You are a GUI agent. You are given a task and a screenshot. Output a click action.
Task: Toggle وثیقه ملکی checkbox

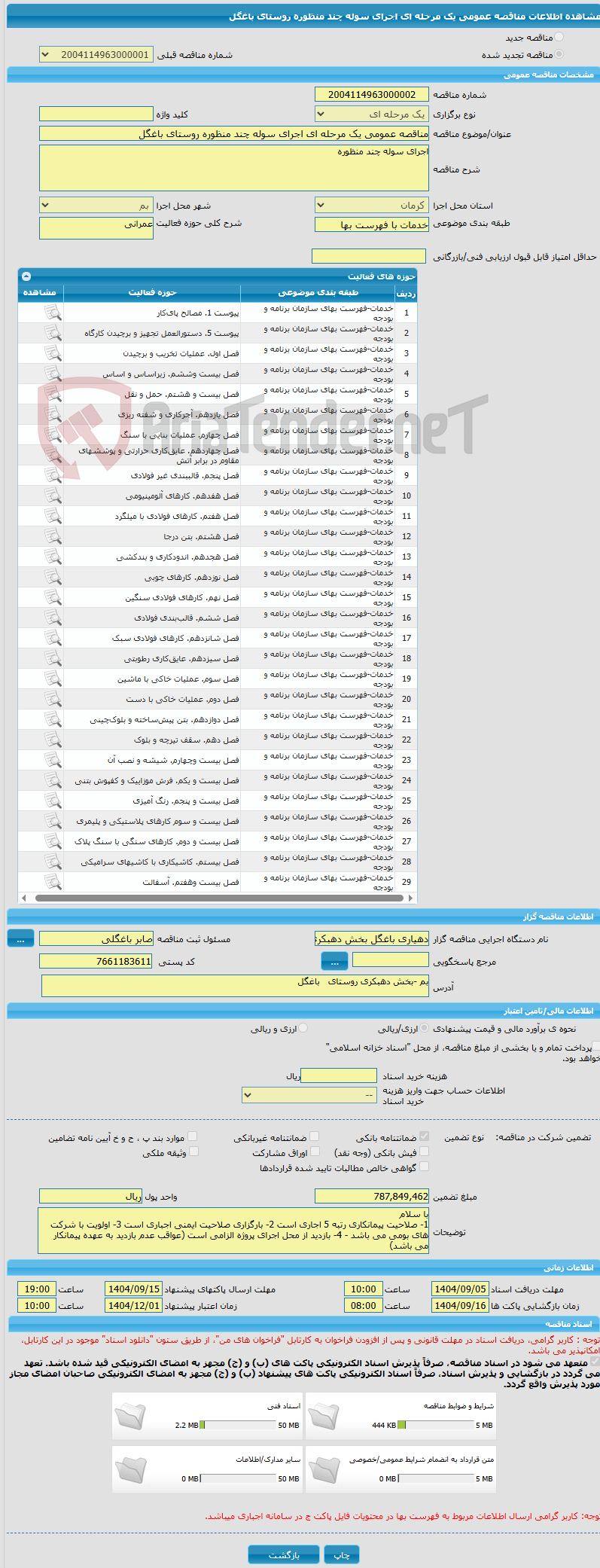193,1152
